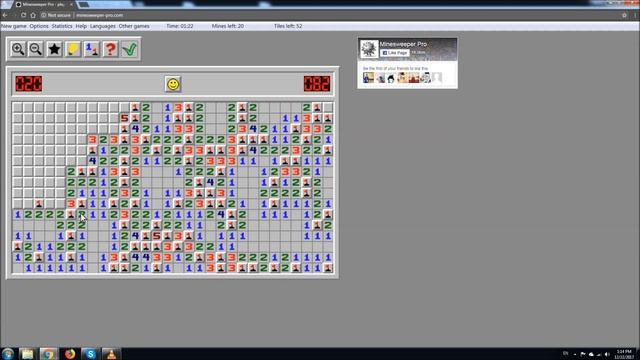
Task: Bookmark page with star icon in address bar
Action: click(624, 15)
